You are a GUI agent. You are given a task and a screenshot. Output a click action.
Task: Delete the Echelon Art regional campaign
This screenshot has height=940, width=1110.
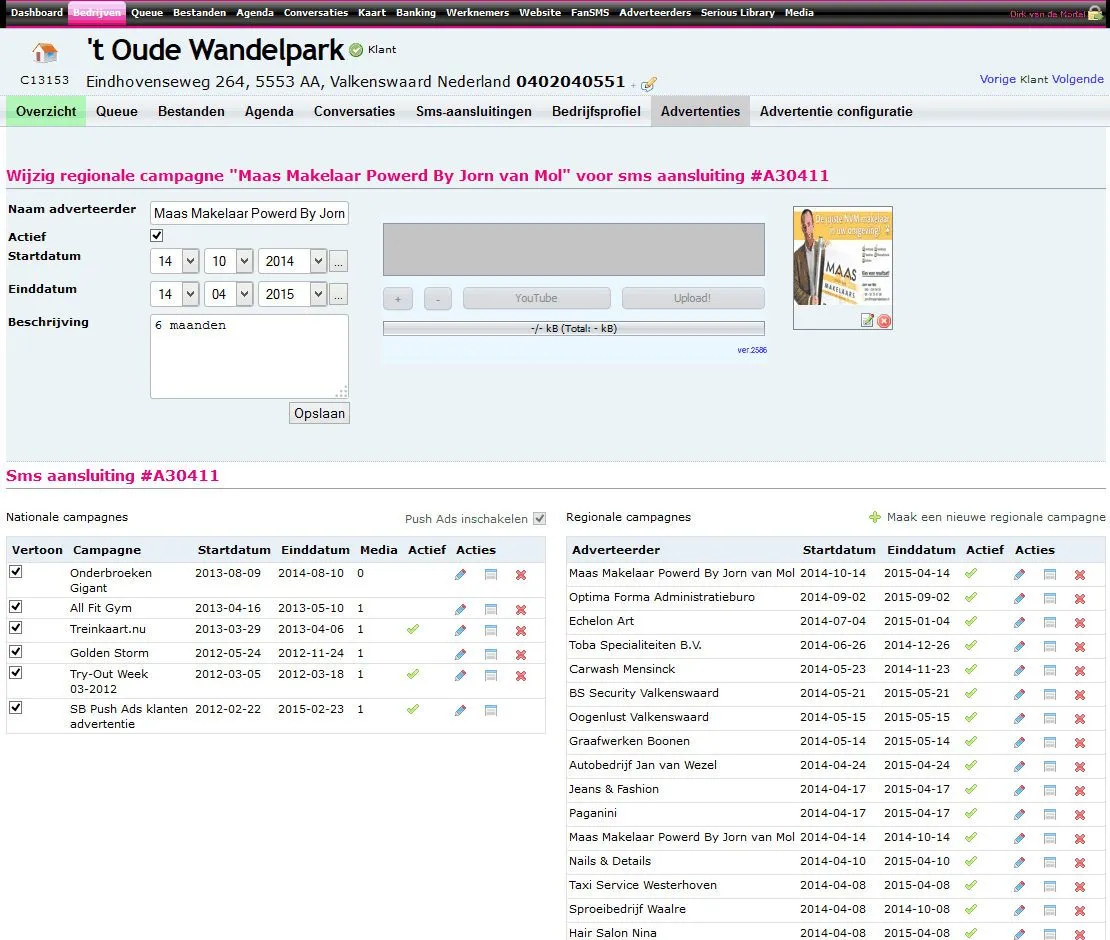click(1080, 623)
